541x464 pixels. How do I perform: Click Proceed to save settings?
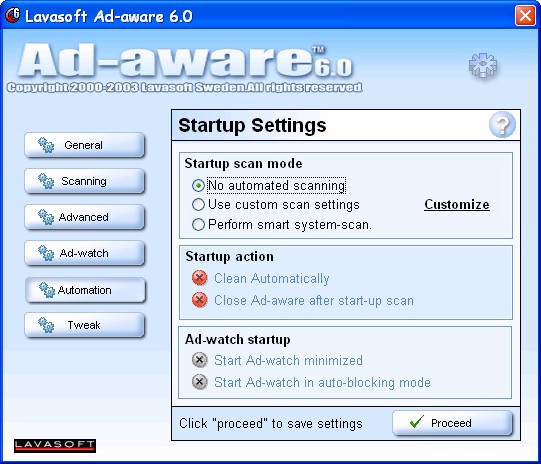pyautogui.click(x=452, y=423)
